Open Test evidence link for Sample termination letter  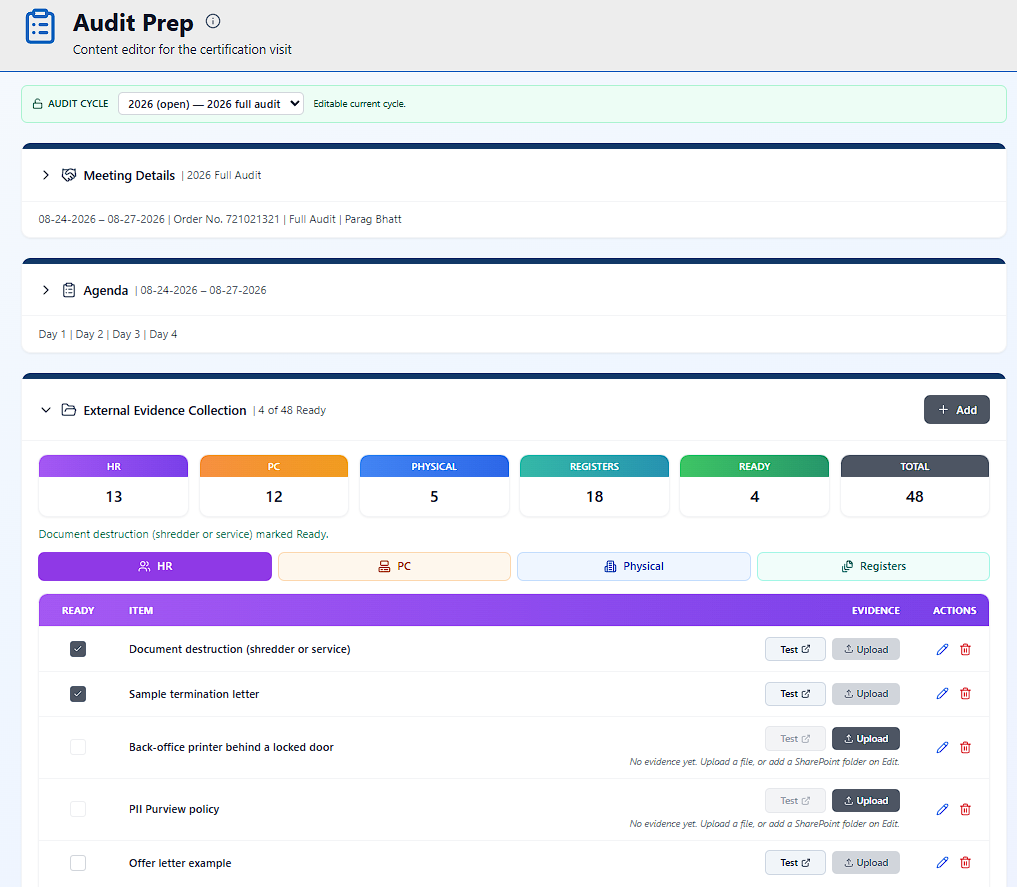click(x=795, y=694)
